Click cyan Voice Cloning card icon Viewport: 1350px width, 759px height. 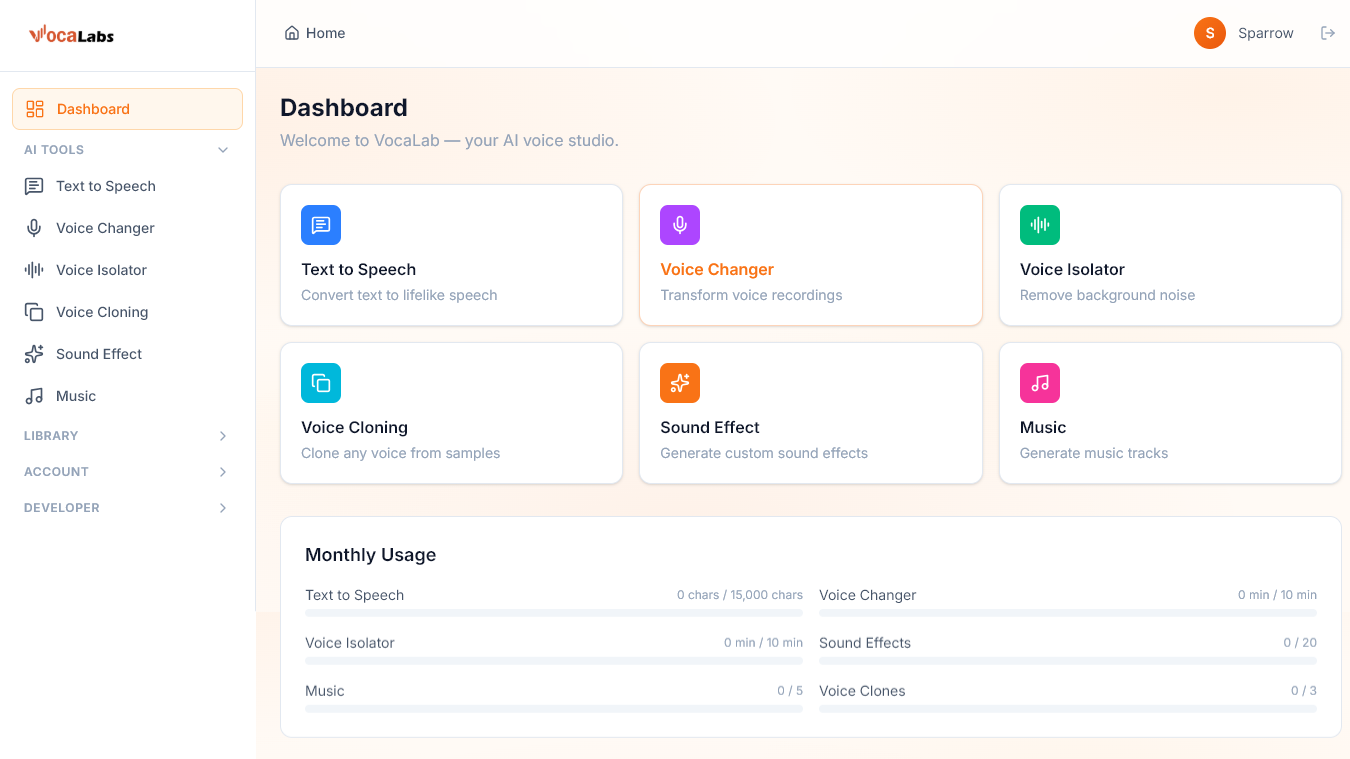[321, 383]
